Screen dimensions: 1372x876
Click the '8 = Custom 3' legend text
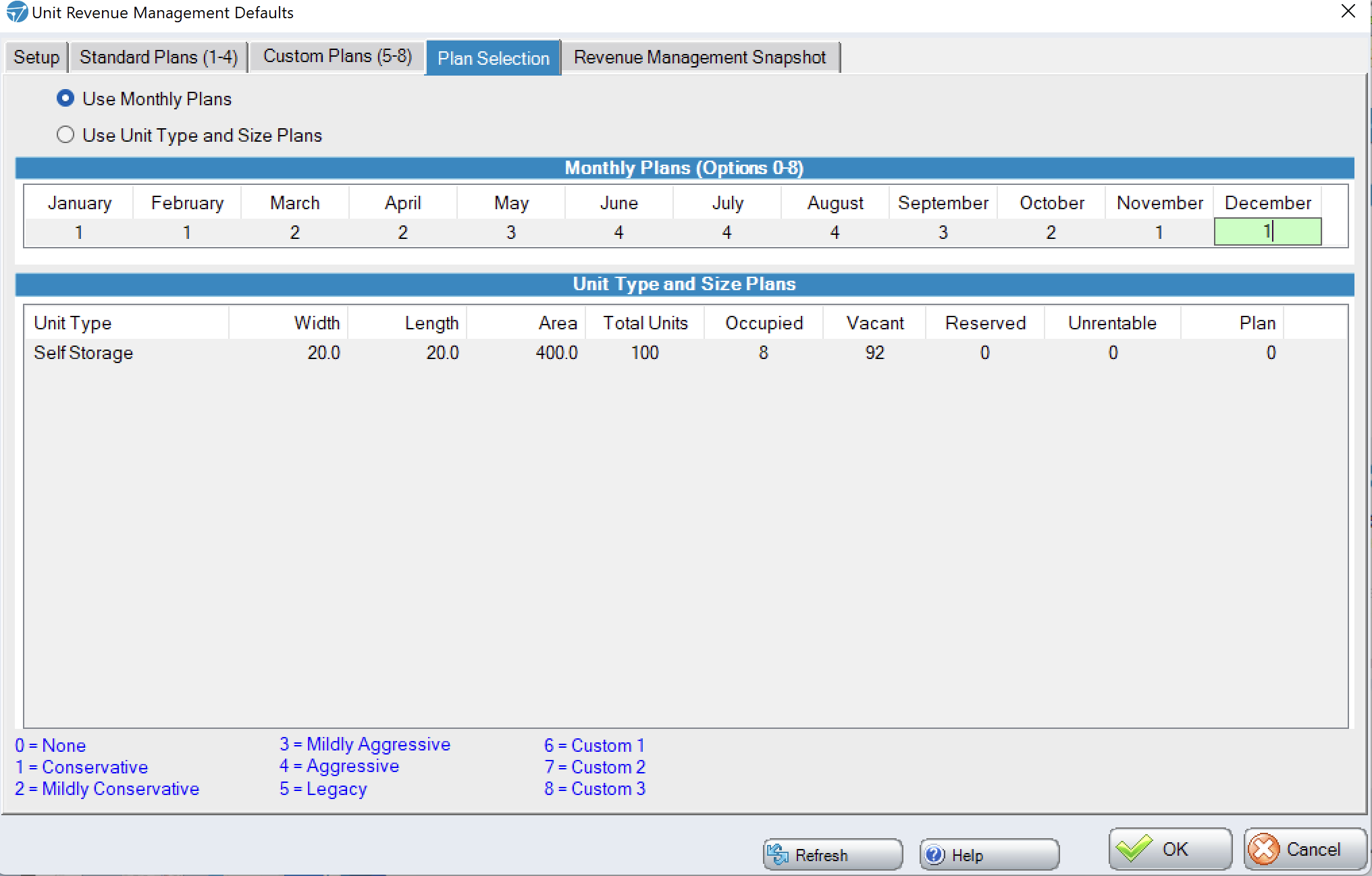pos(595,789)
